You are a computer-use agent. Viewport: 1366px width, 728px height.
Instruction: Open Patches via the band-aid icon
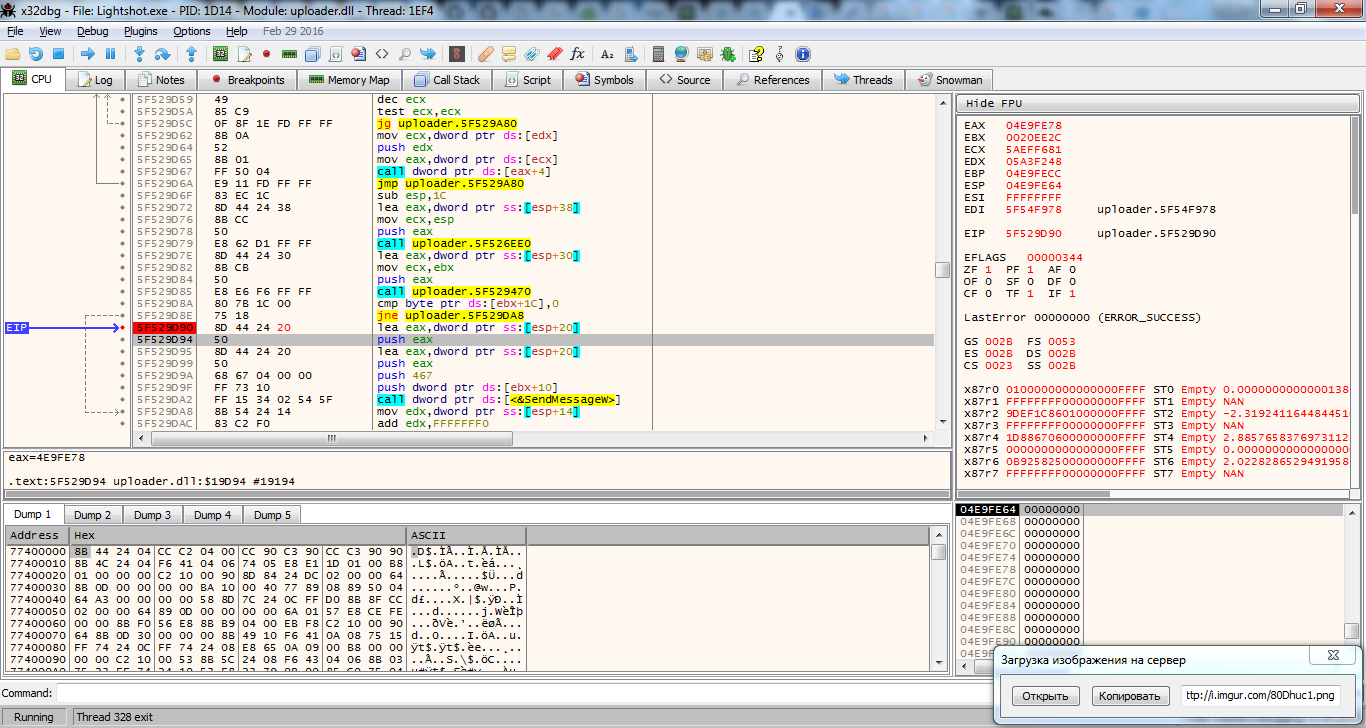pyautogui.click(x=485, y=54)
